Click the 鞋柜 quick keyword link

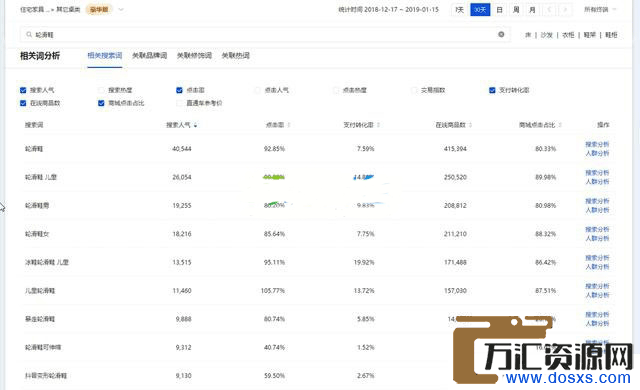point(611,35)
